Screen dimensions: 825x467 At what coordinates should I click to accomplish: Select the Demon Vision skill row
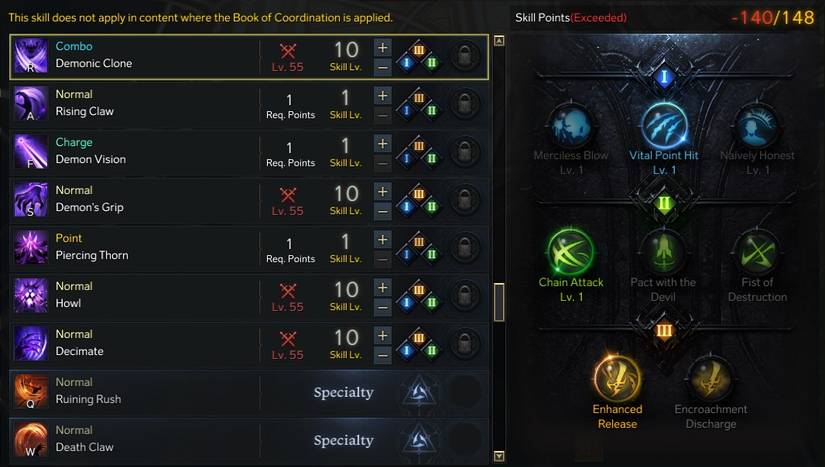click(130, 152)
